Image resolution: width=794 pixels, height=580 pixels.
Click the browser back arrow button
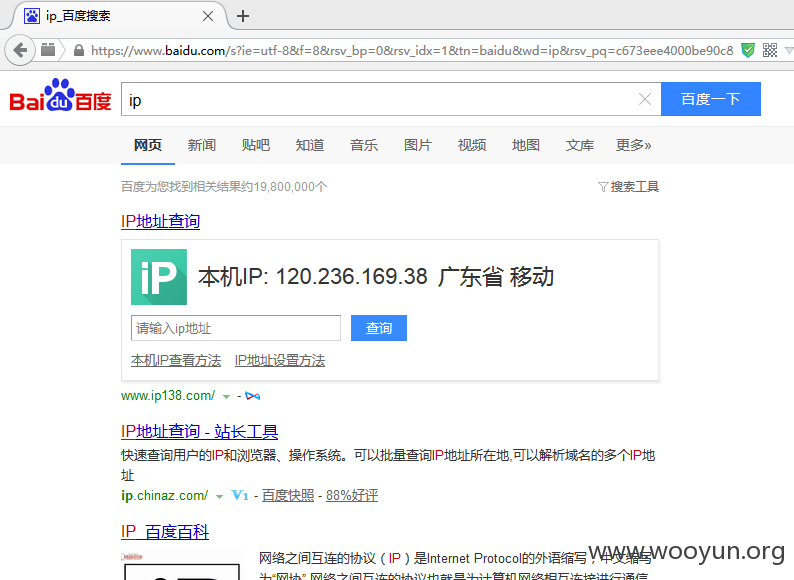(20, 50)
